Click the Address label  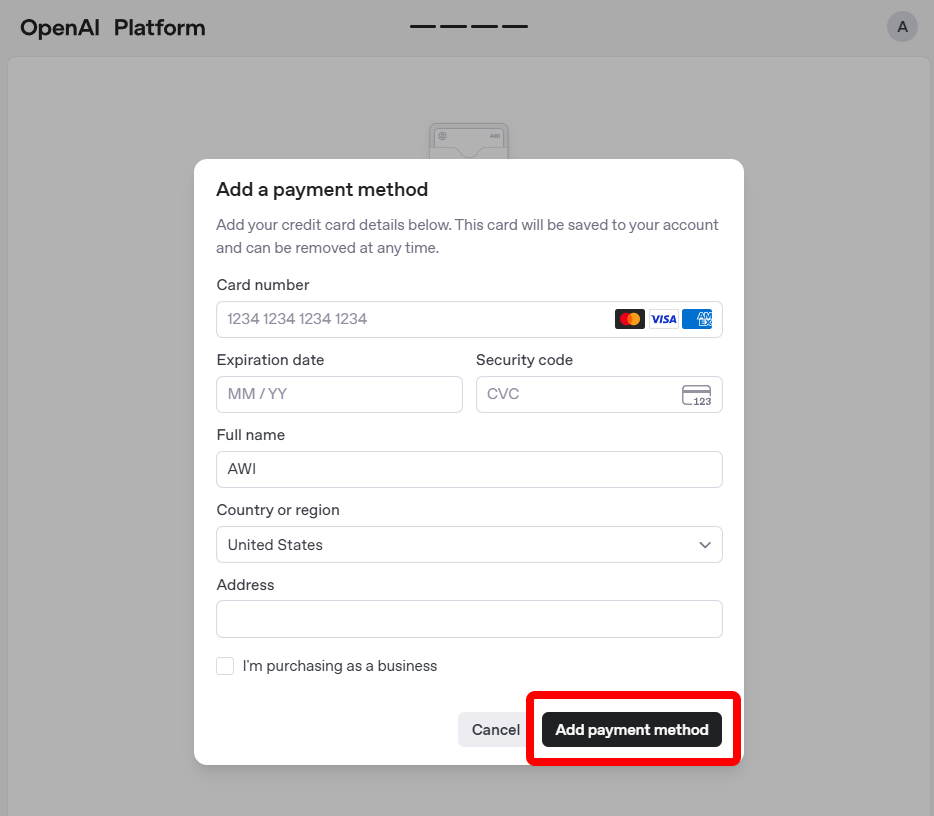point(245,585)
